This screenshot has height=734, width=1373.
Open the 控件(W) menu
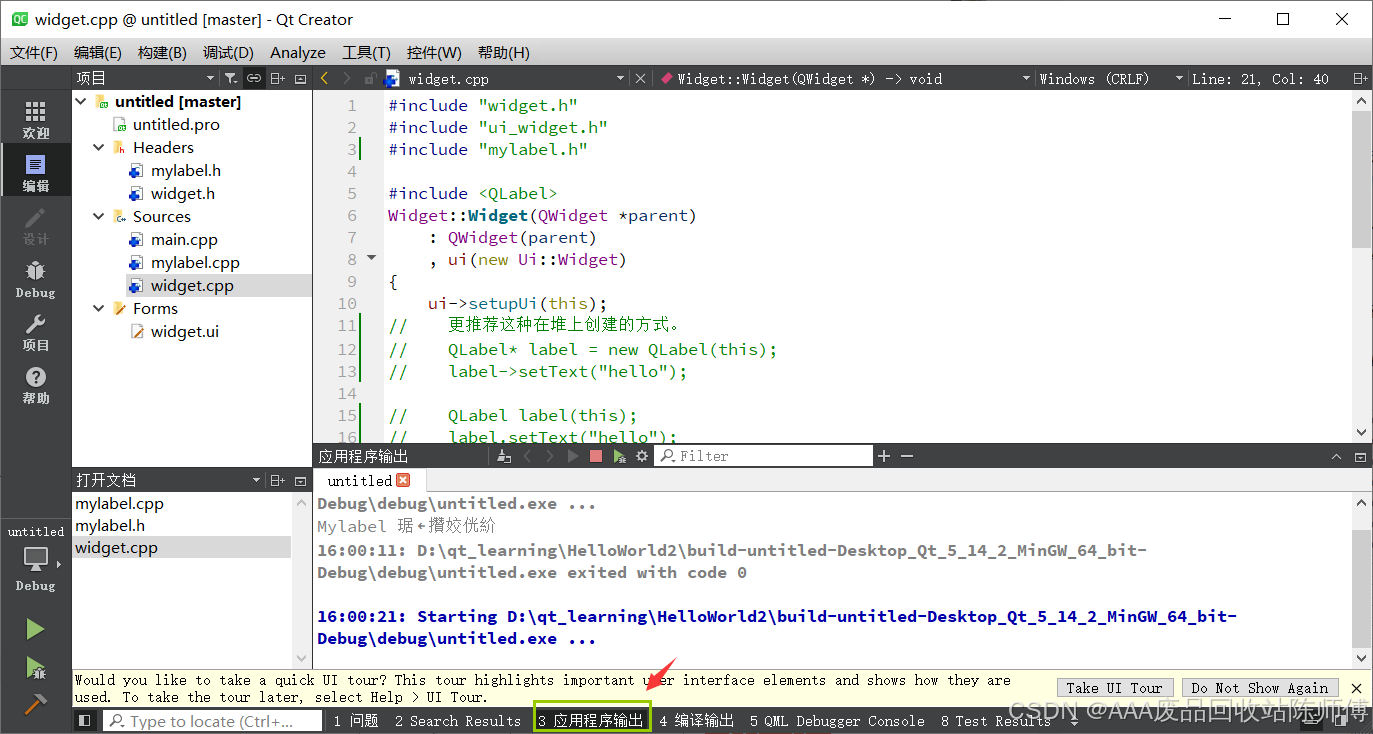434,52
